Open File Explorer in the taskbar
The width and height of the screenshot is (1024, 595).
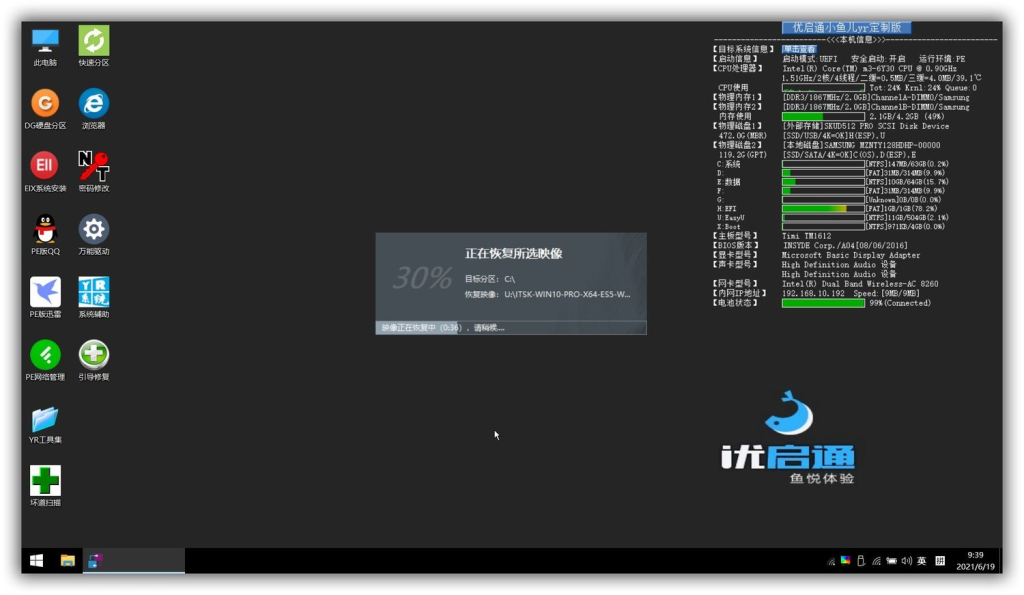[x=67, y=560]
